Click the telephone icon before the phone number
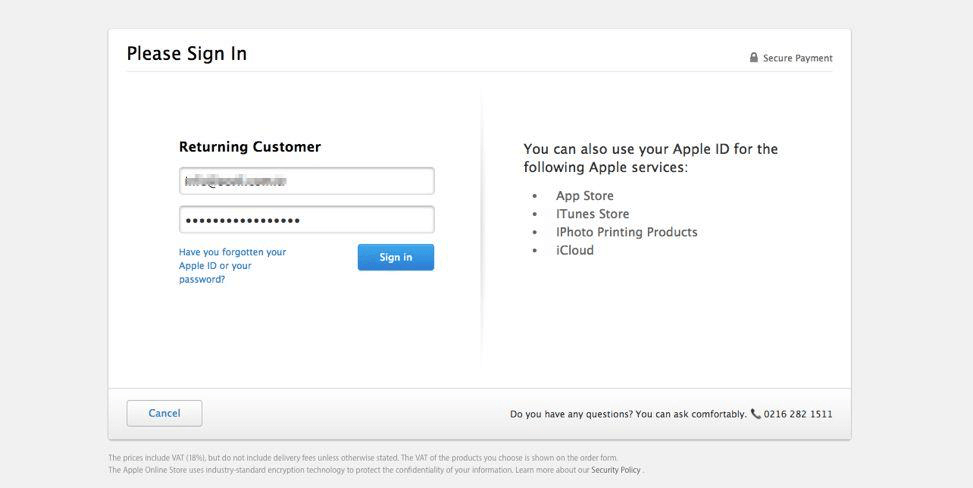The image size is (973, 488). coord(755,413)
